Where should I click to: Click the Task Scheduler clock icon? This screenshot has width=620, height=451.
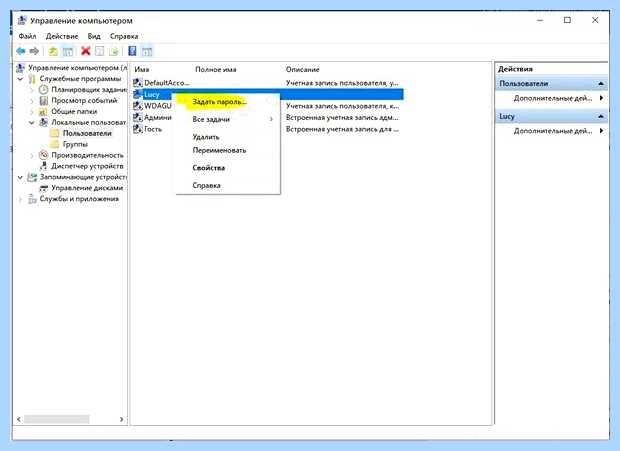tap(43, 90)
